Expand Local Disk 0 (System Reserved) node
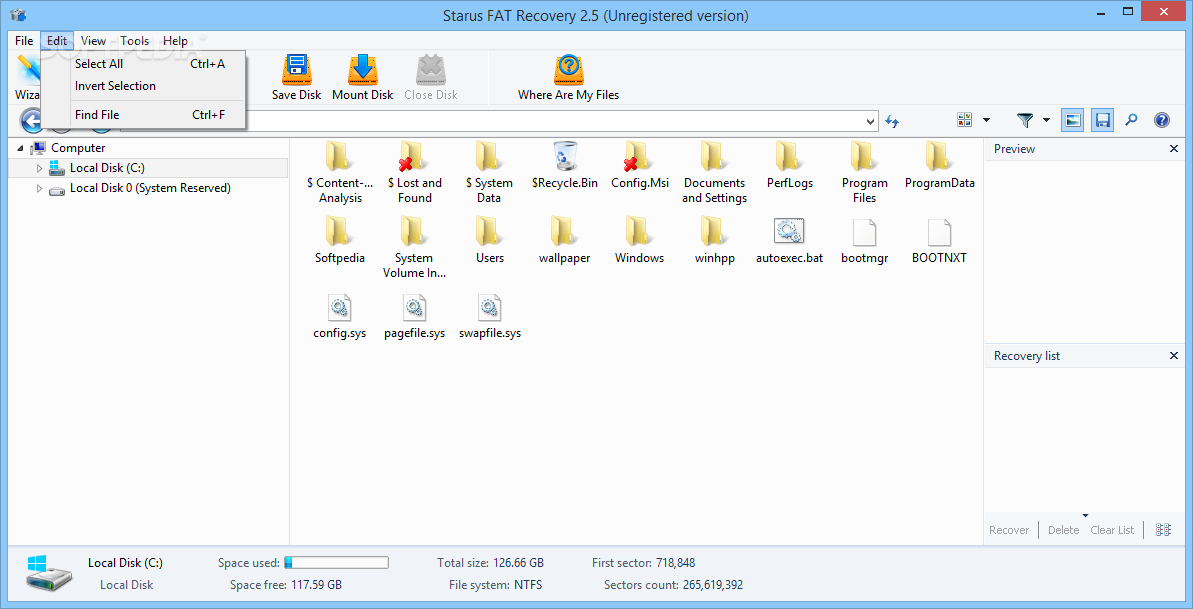Screen dimensions: 1193x609 [x=40, y=188]
